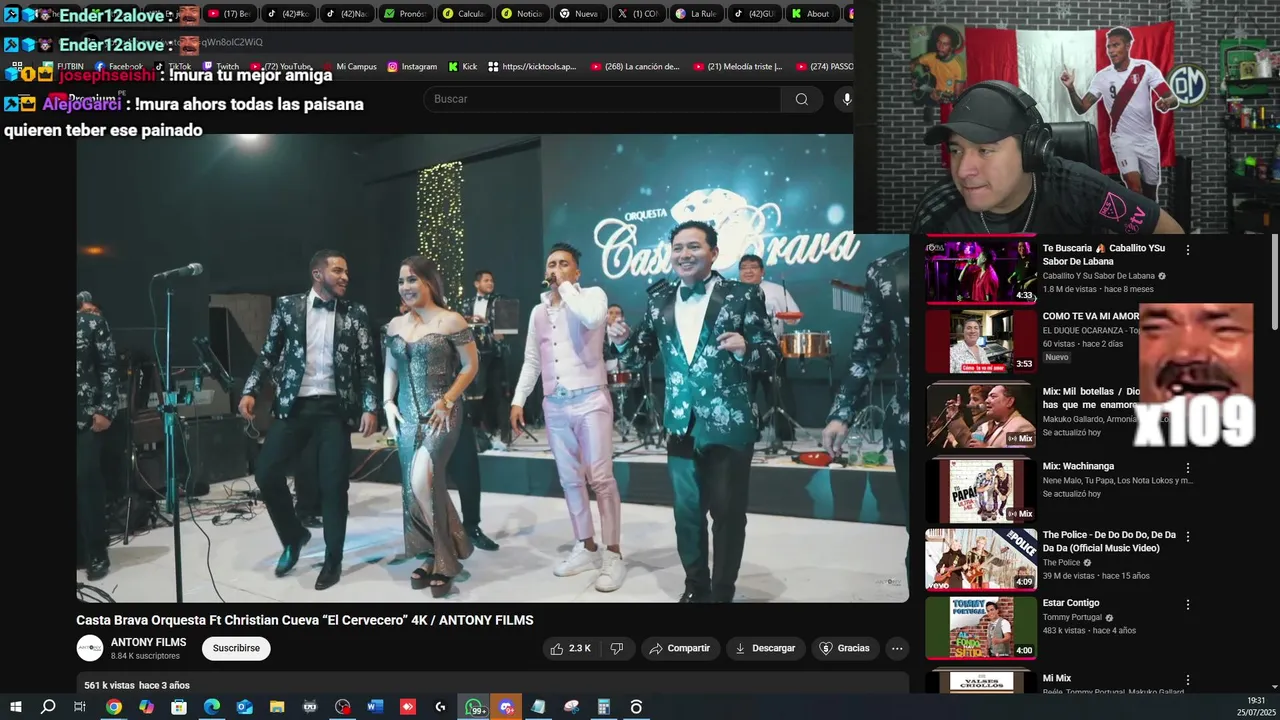The image size is (1280, 720).
Task: Open the Twitch bookmark
Action: [x=221, y=67]
